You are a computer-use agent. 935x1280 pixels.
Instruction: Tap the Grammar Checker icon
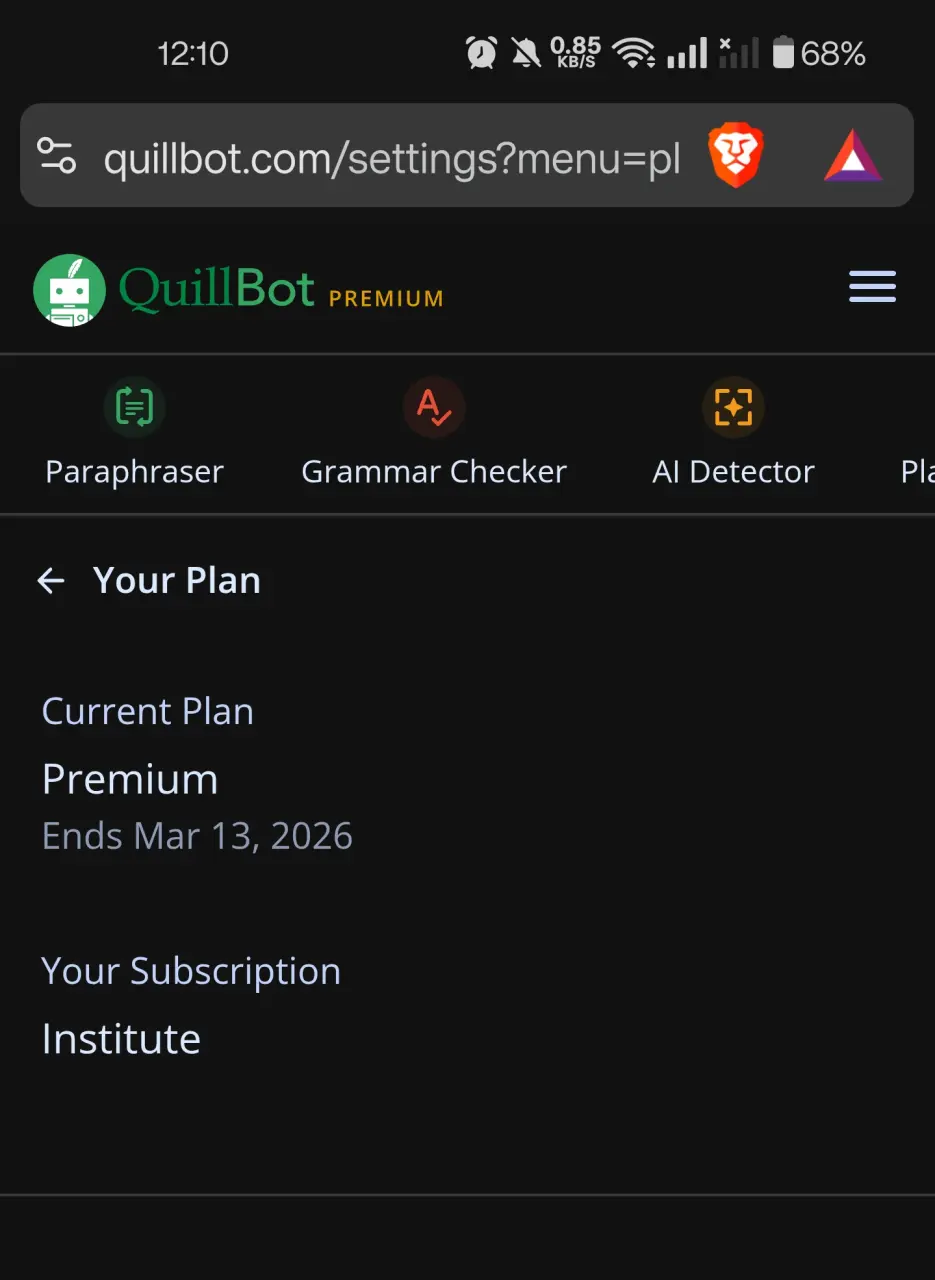point(434,408)
